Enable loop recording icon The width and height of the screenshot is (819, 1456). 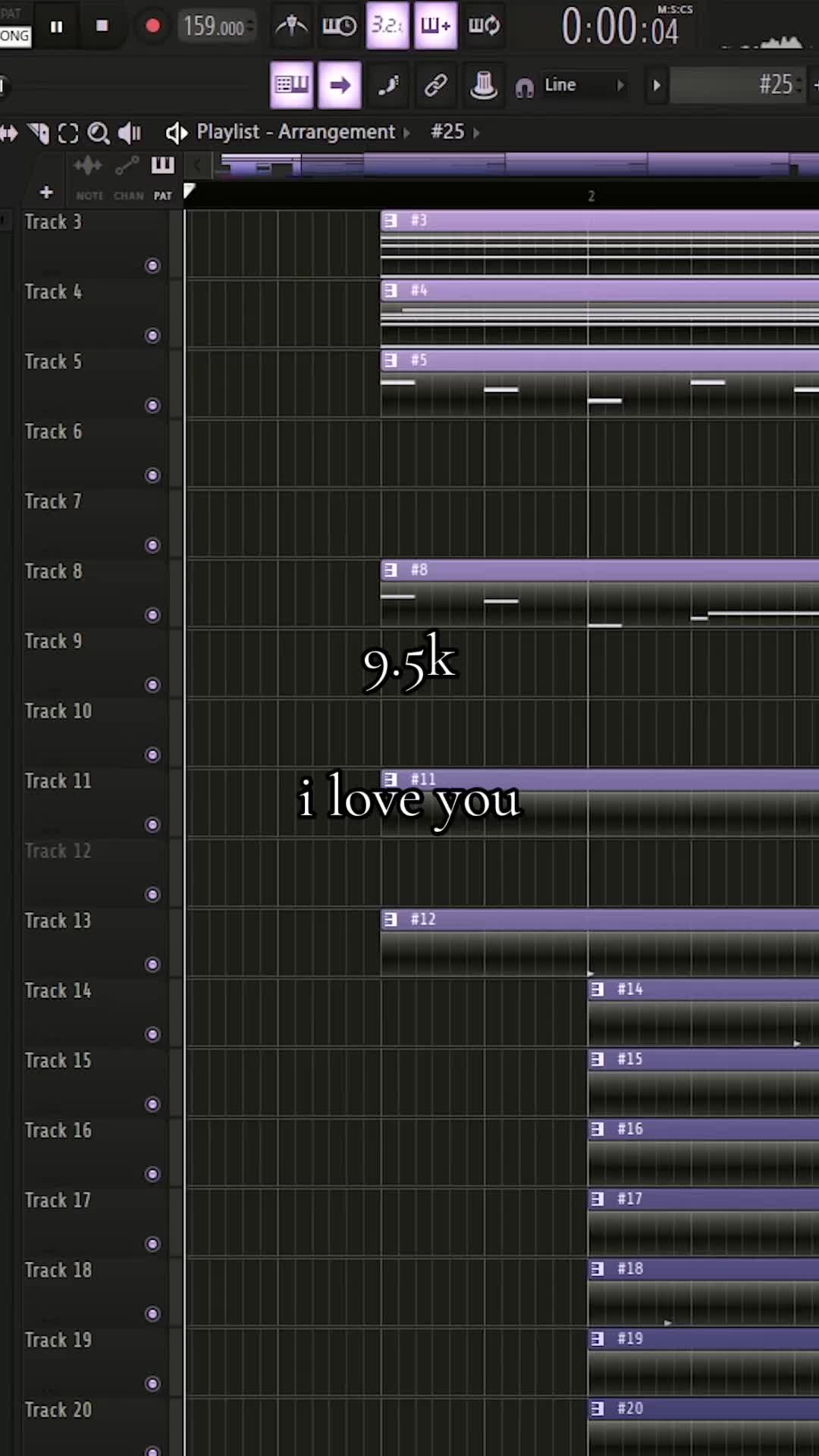click(x=483, y=26)
